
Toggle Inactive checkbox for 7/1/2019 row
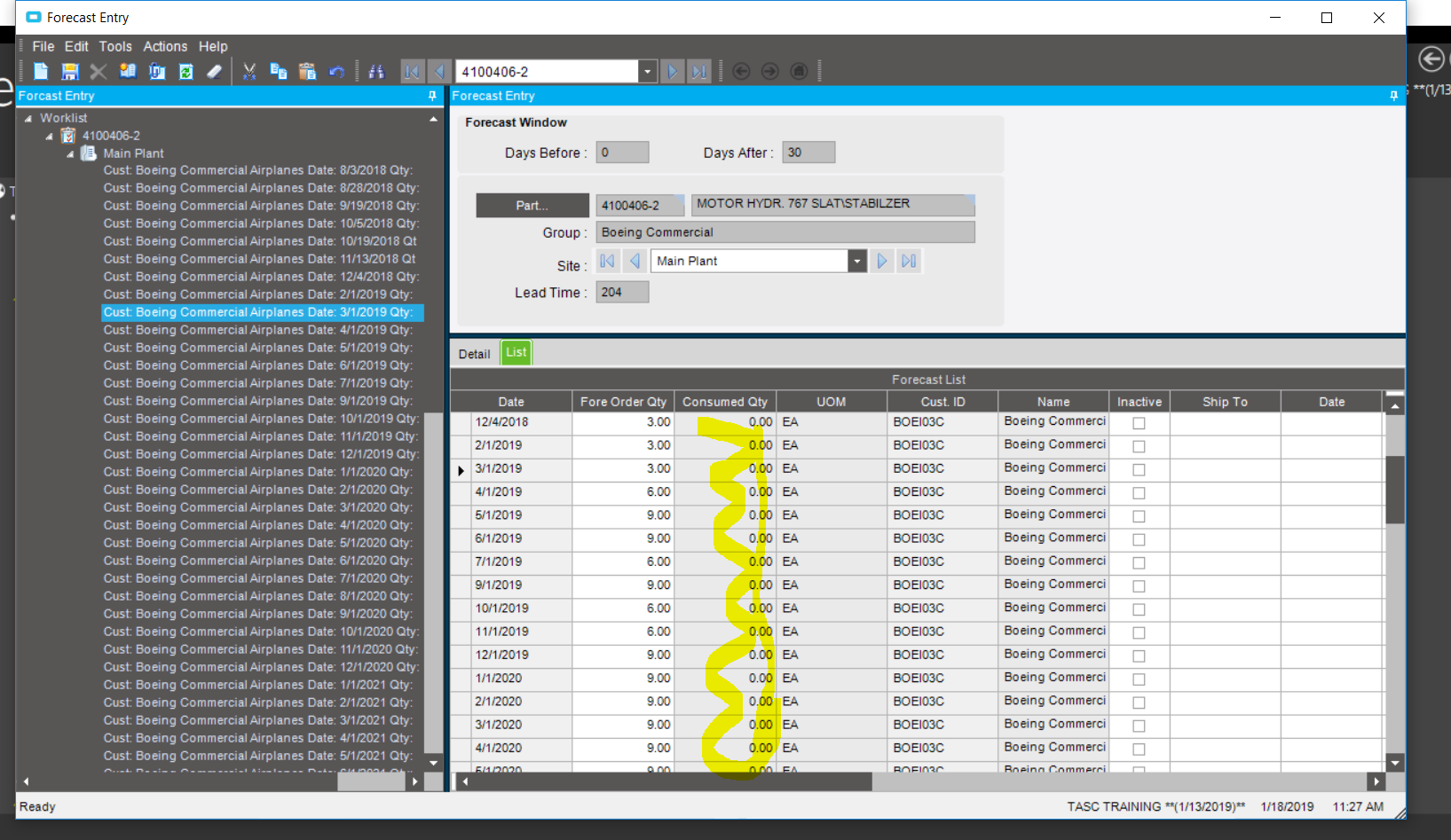click(x=1139, y=562)
